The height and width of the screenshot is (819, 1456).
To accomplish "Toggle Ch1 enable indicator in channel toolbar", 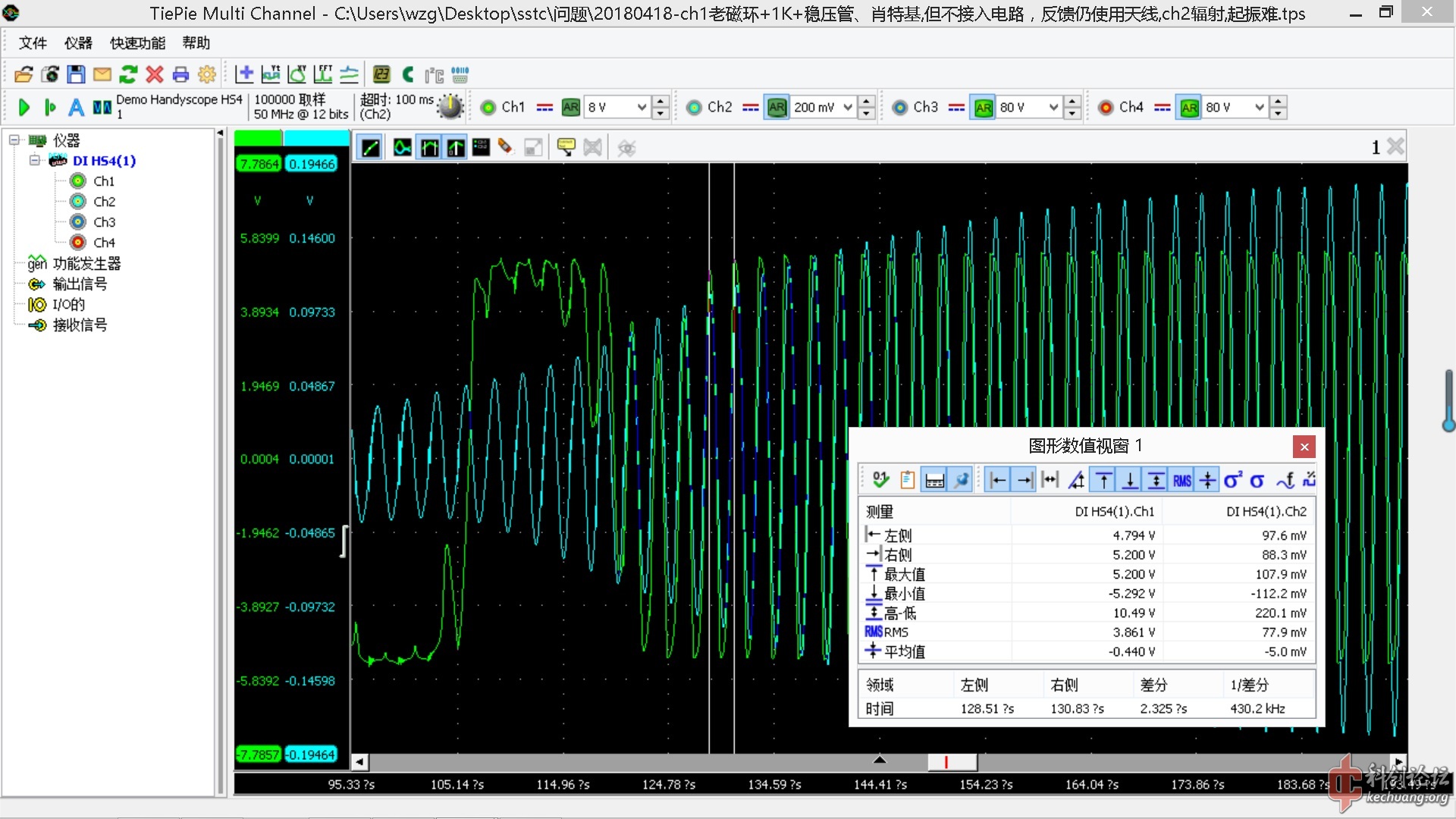I will 488,108.
